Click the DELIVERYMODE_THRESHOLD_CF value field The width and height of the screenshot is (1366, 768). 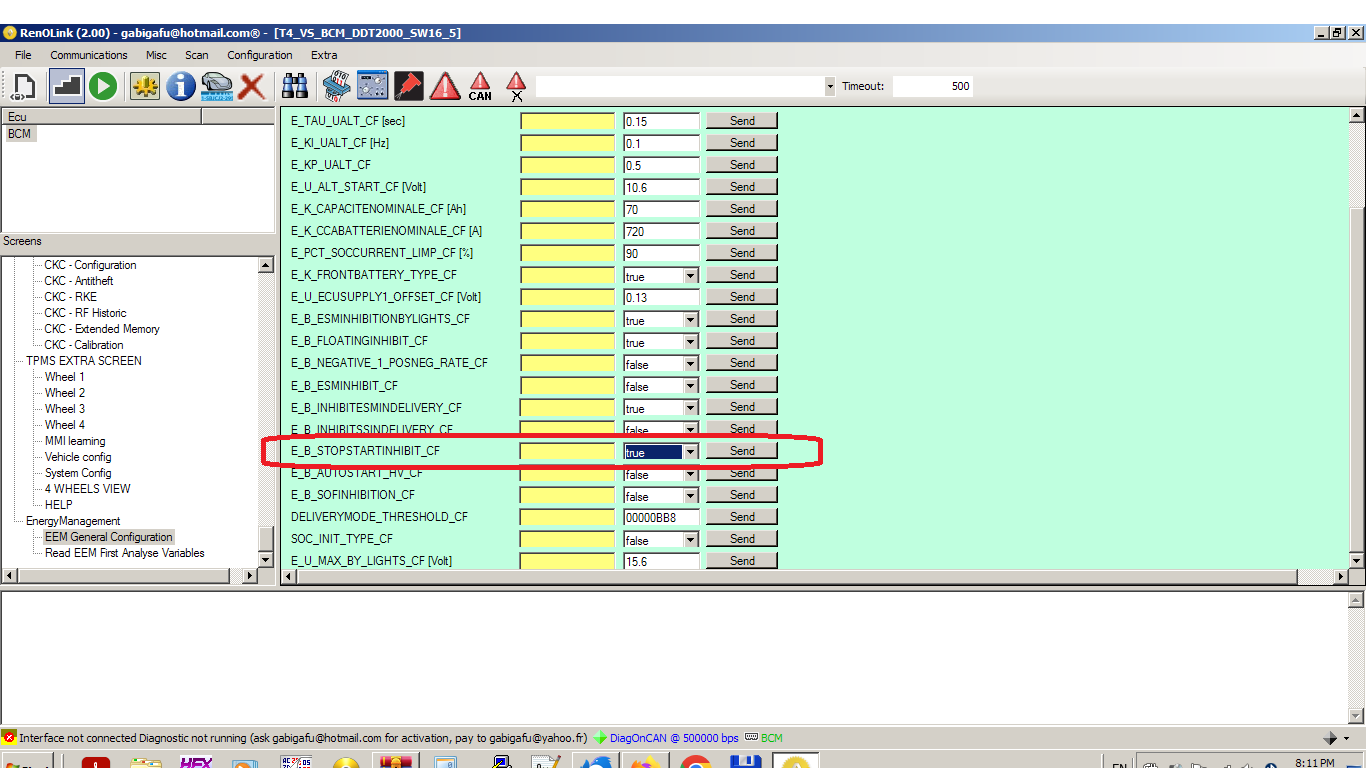point(661,517)
